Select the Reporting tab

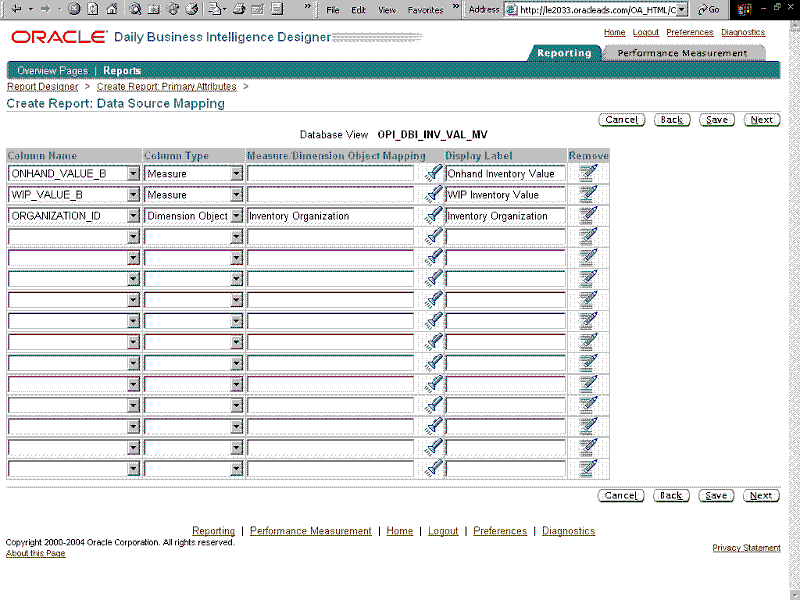coord(564,53)
